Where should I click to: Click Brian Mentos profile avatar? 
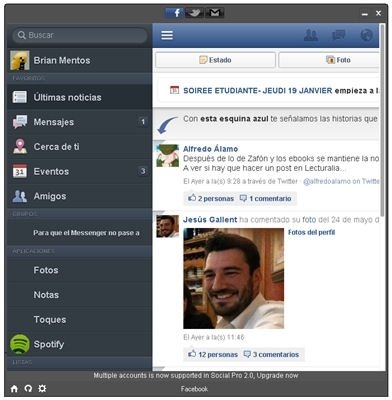(x=20, y=60)
